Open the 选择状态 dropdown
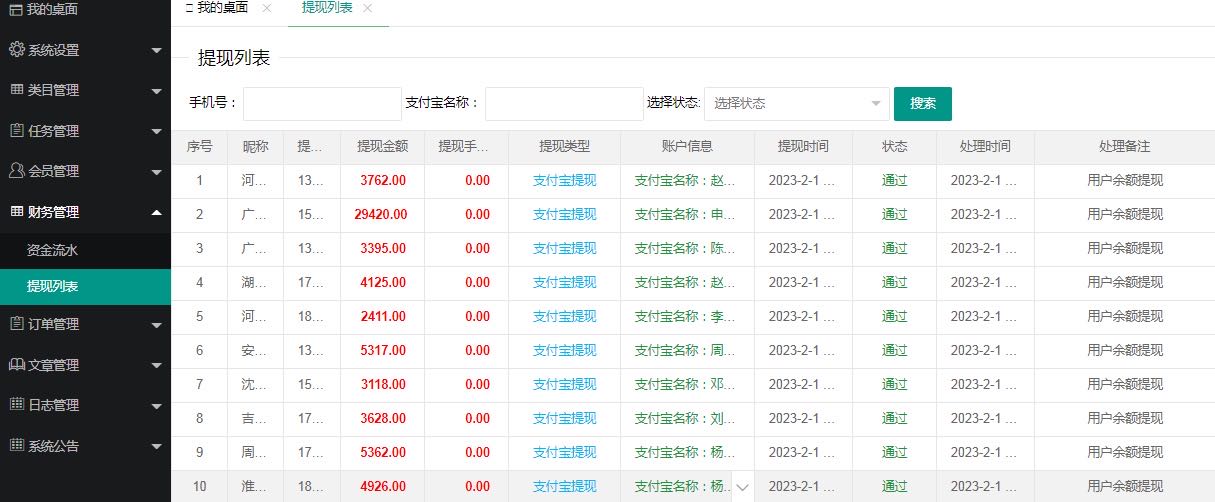Image resolution: width=1215 pixels, height=502 pixels. click(796, 103)
